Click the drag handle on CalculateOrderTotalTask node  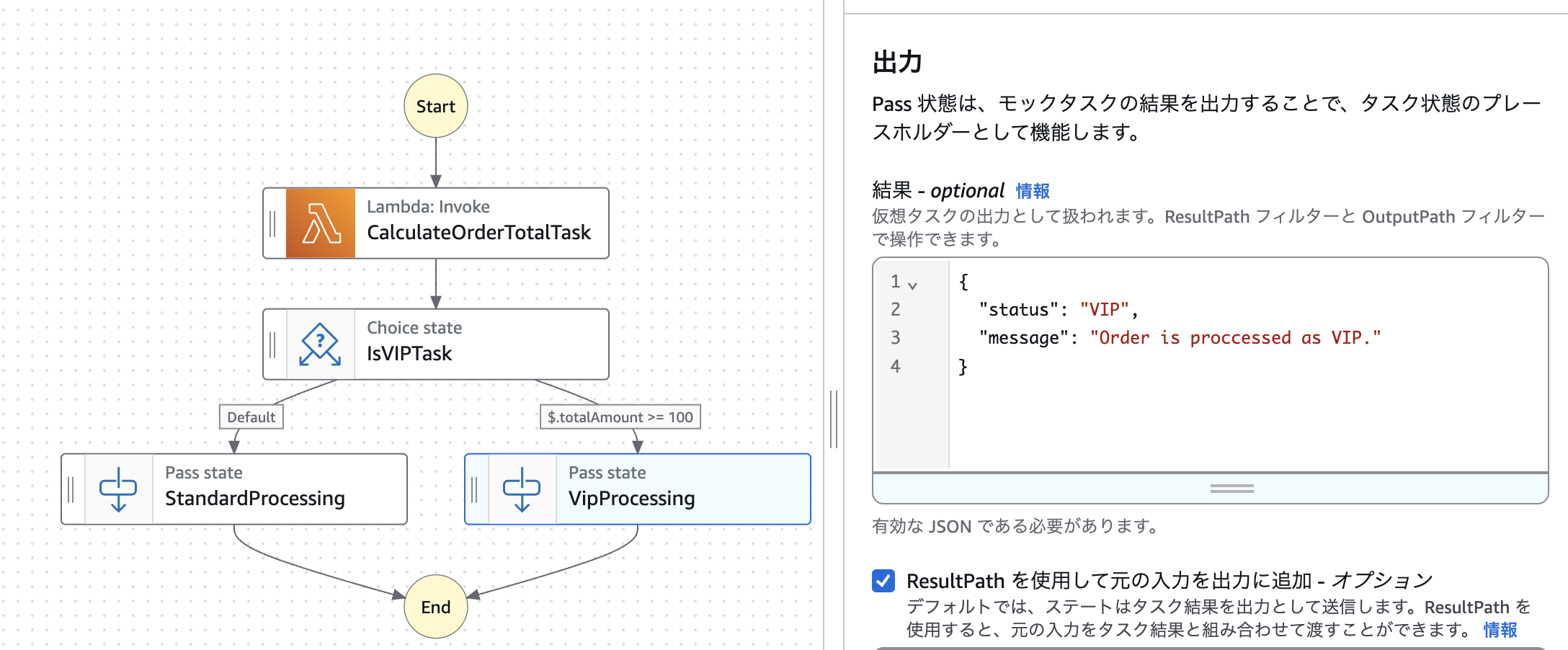(x=272, y=223)
